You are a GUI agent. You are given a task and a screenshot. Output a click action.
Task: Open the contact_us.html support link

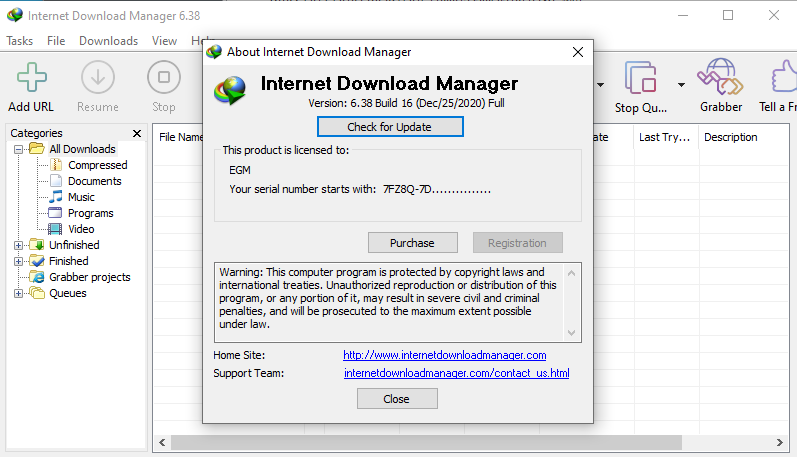pos(456,373)
